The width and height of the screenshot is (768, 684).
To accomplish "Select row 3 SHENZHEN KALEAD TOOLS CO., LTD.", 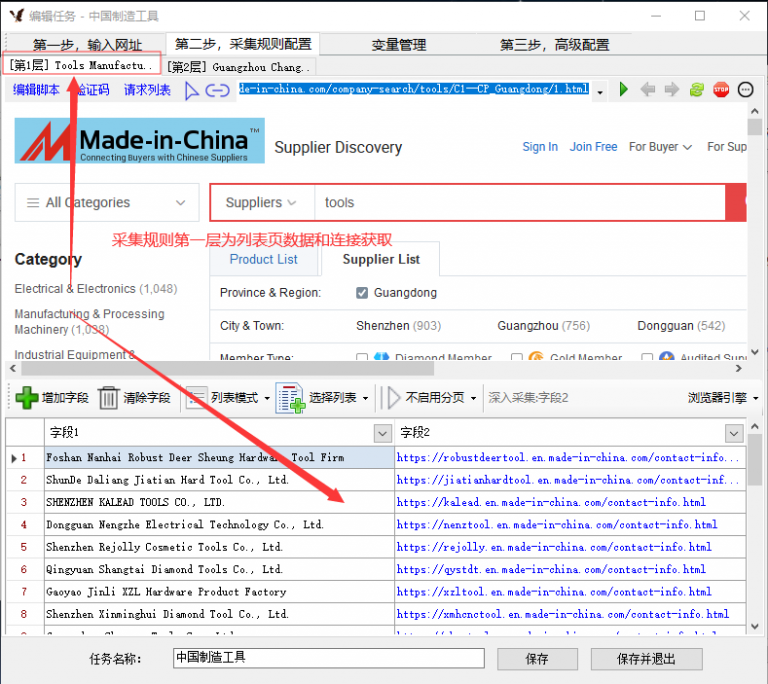I will pos(219,502).
